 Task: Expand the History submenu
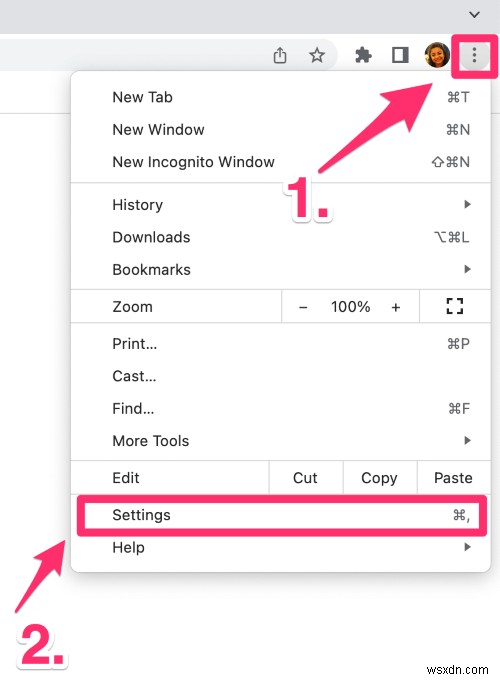281,205
